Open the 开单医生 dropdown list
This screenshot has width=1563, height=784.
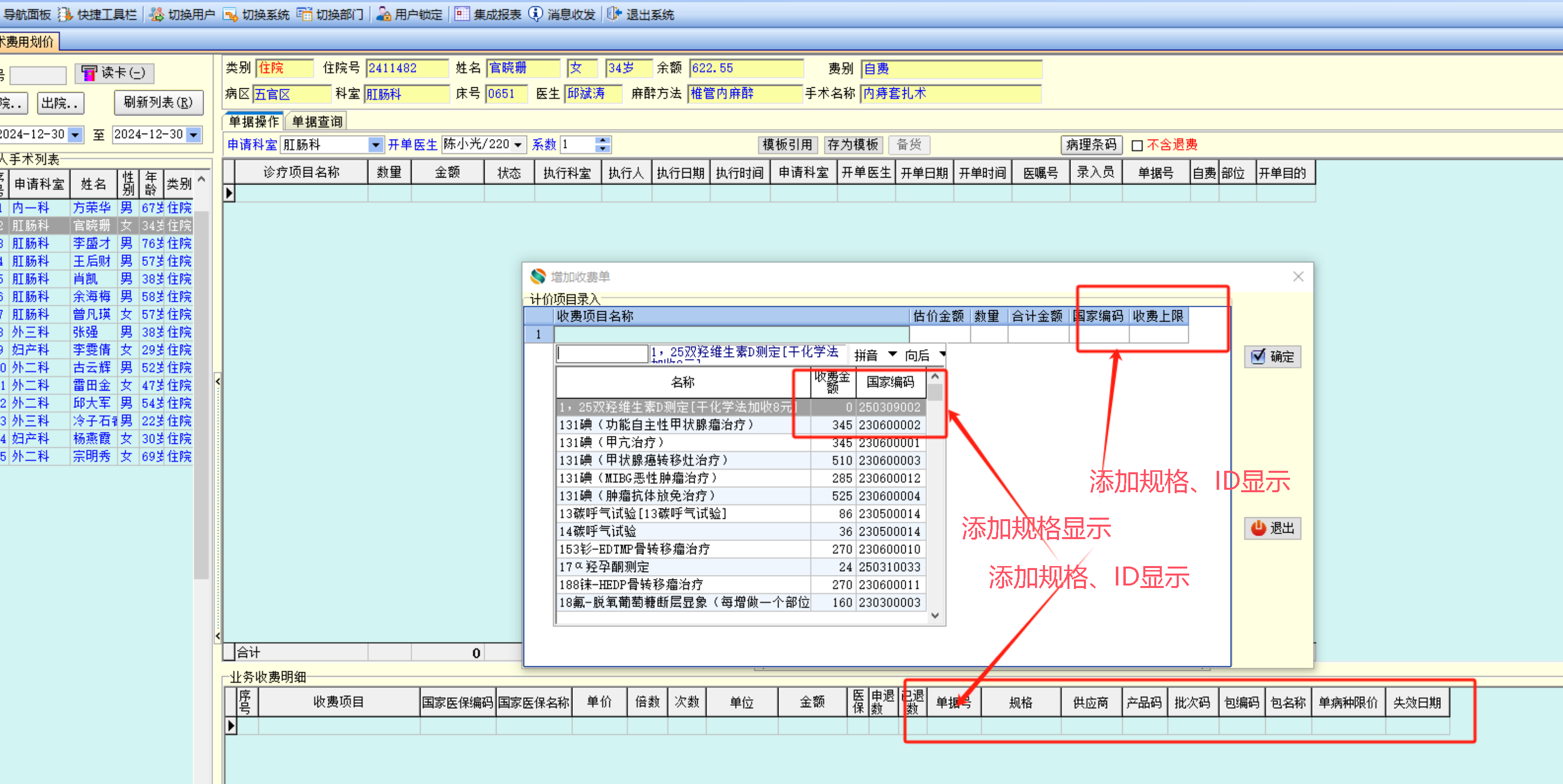(518, 145)
